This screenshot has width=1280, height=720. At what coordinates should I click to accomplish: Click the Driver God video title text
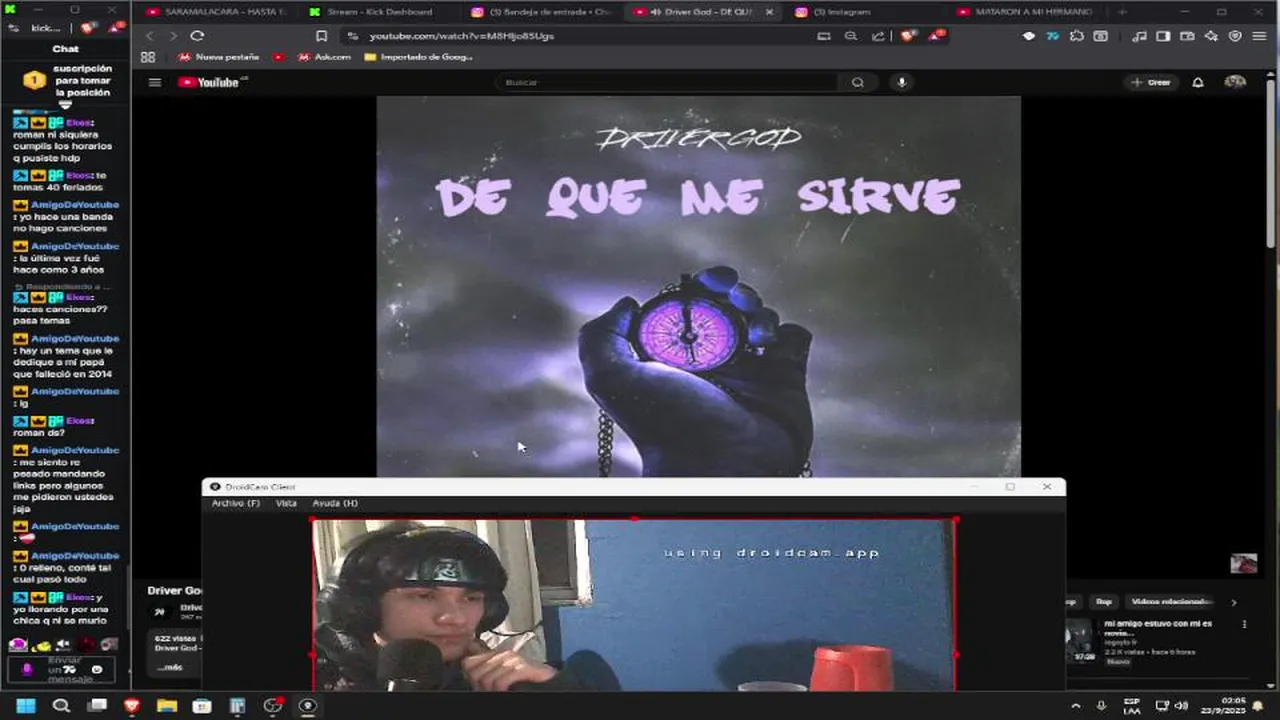coord(175,591)
